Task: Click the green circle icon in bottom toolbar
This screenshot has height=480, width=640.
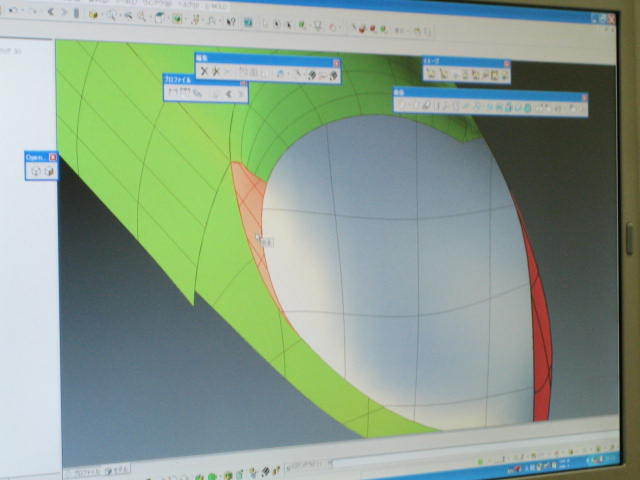Action: coord(212,476)
